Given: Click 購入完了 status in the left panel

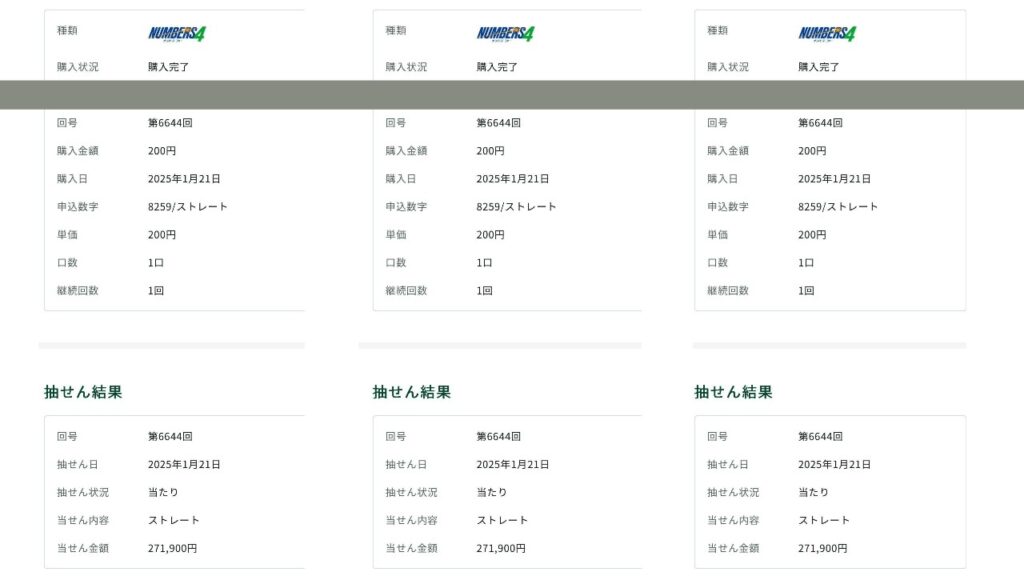Looking at the screenshot, I should [x=168, y=67].
